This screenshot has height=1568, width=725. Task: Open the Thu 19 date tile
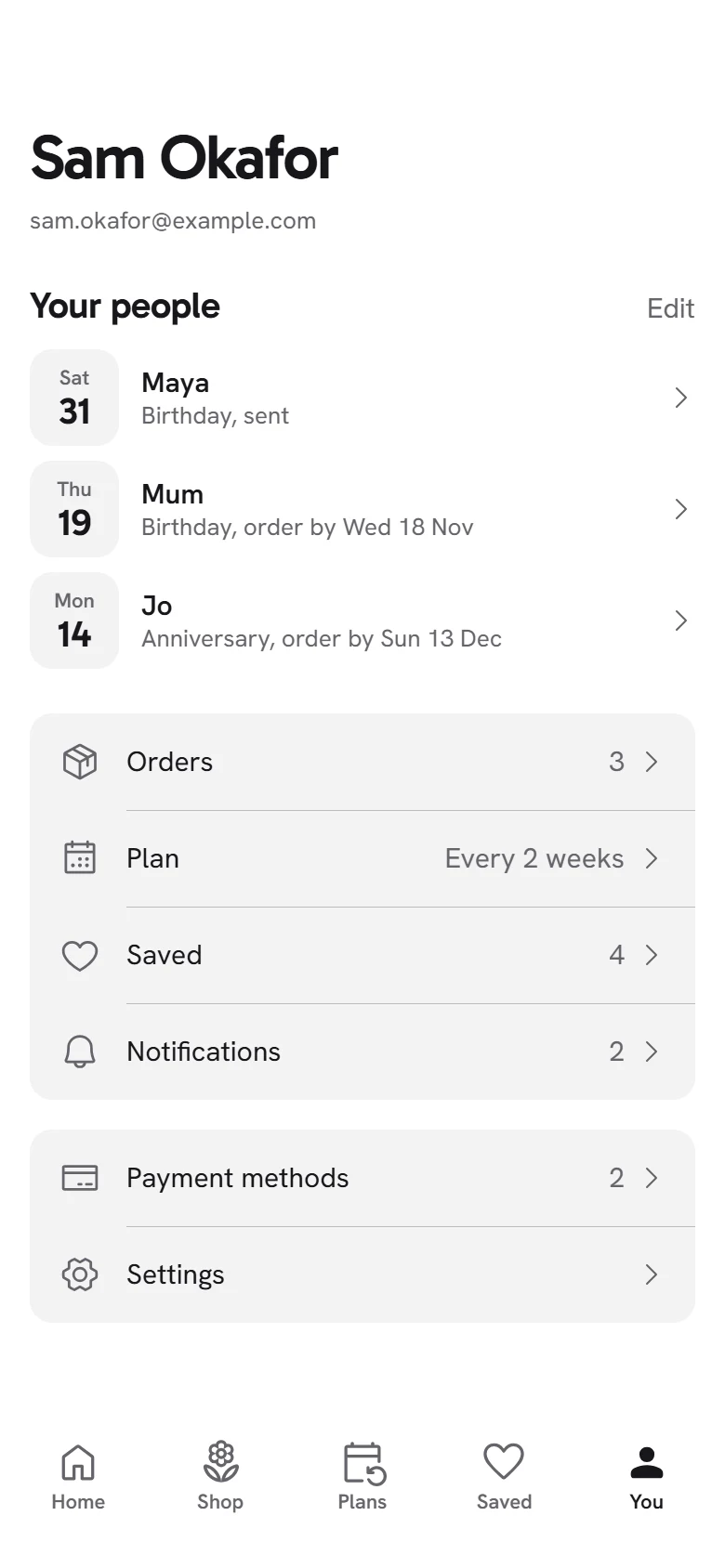pos(74,509)
